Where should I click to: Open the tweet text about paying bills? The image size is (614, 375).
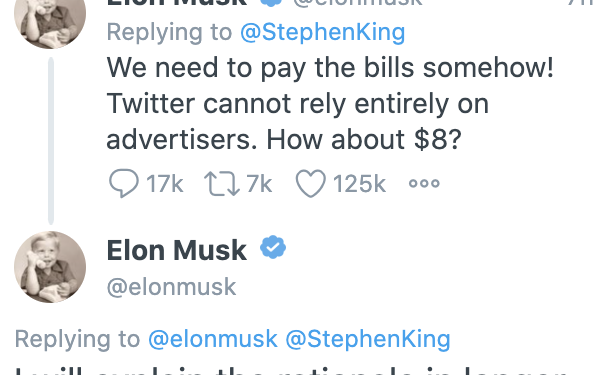point(330,103)
